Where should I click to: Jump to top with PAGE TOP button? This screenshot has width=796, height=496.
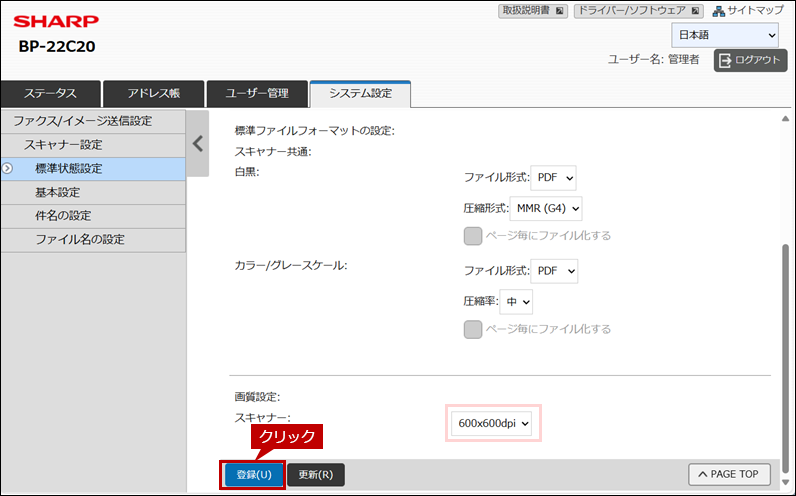pos(729,474)
